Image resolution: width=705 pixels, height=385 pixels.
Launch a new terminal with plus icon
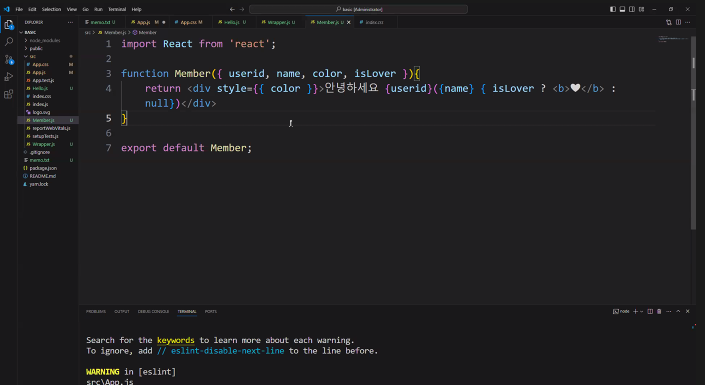pyautogui.click(x=635, y=311)
